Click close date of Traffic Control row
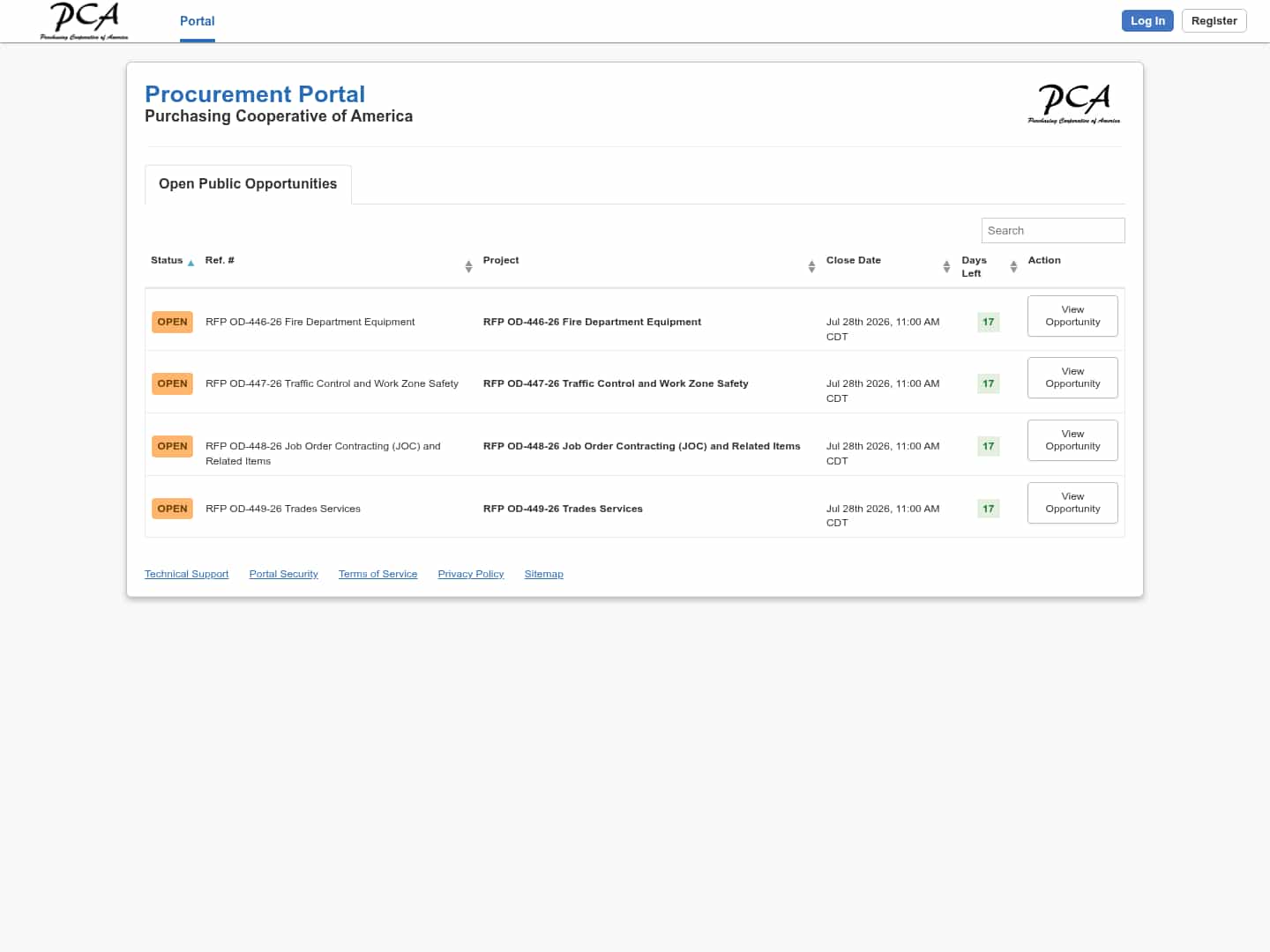 coord(883,390)
